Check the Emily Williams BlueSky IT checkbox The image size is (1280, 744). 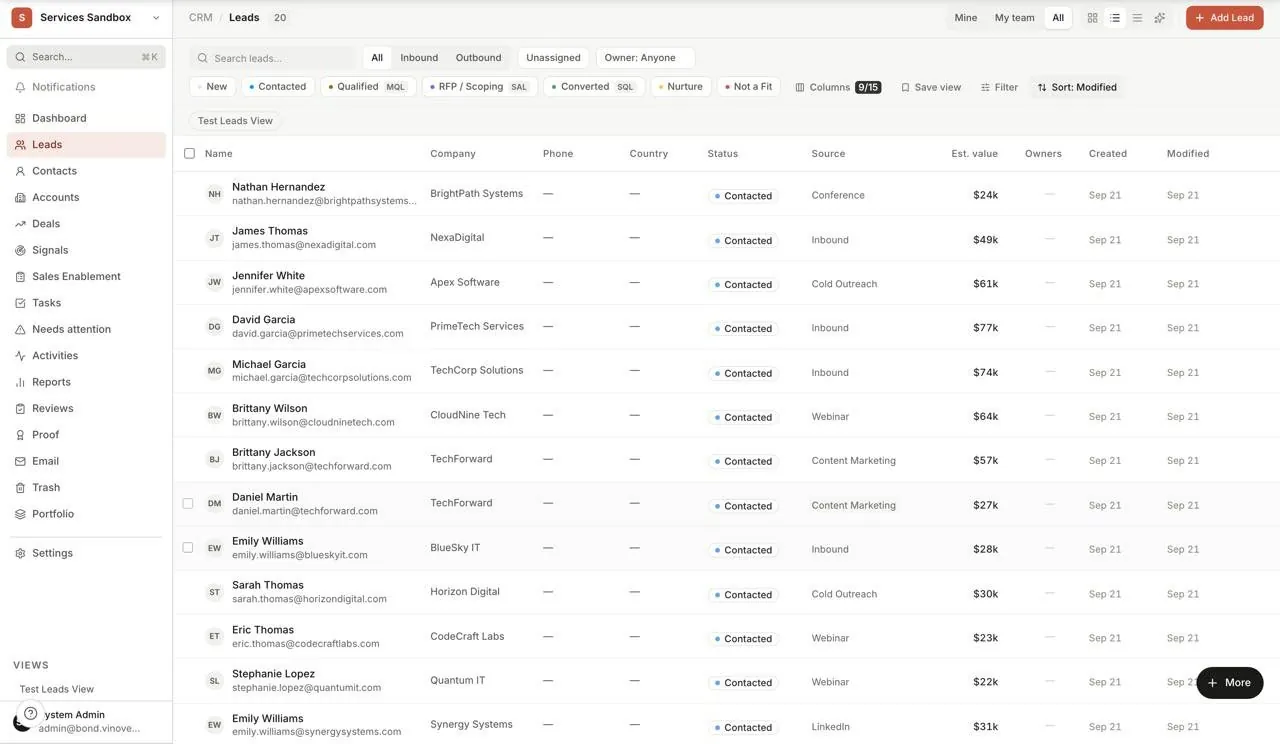pos(188,548)
